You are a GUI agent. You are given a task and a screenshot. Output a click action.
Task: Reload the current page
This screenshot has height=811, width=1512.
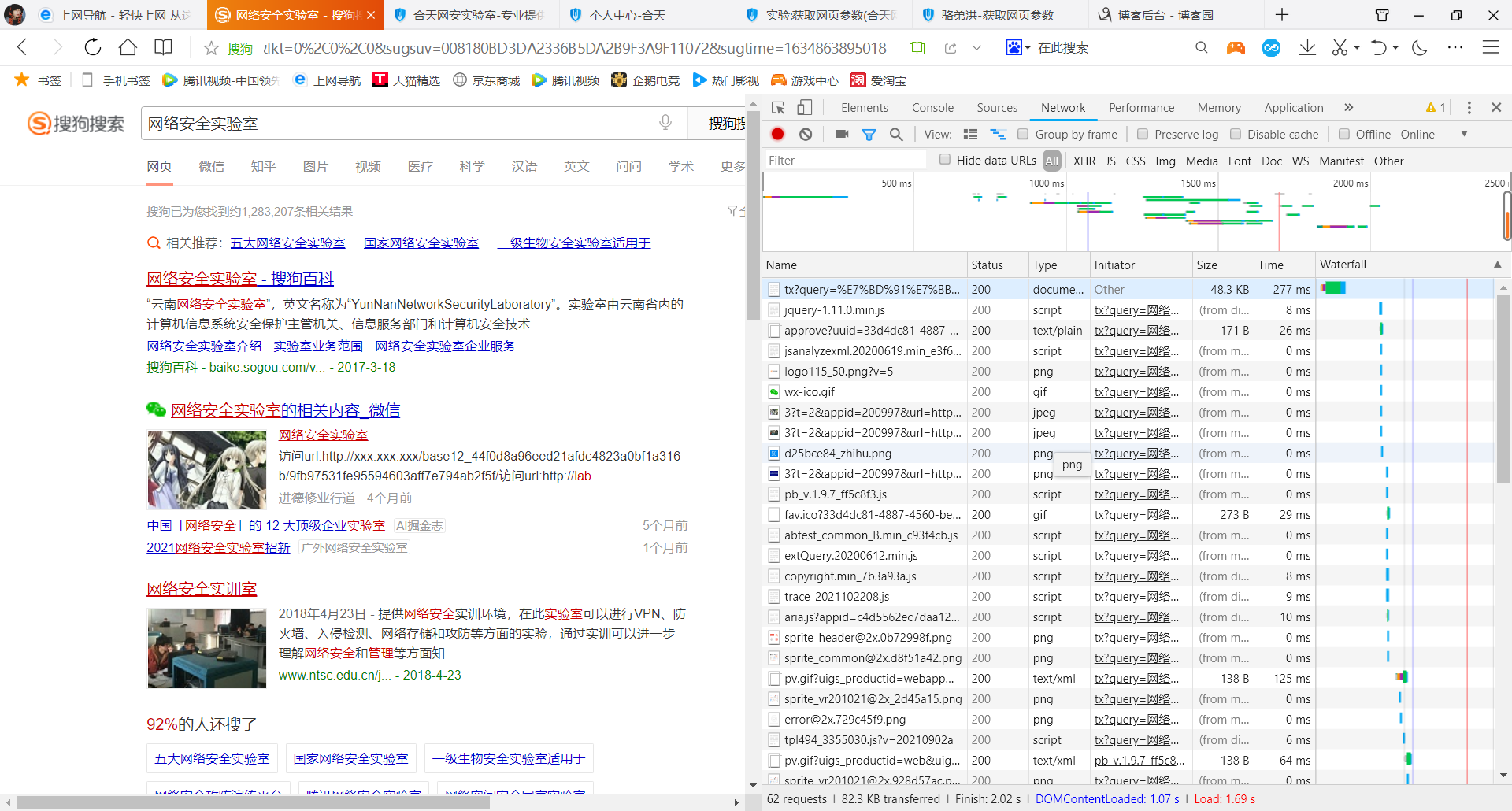coord(93,47)
